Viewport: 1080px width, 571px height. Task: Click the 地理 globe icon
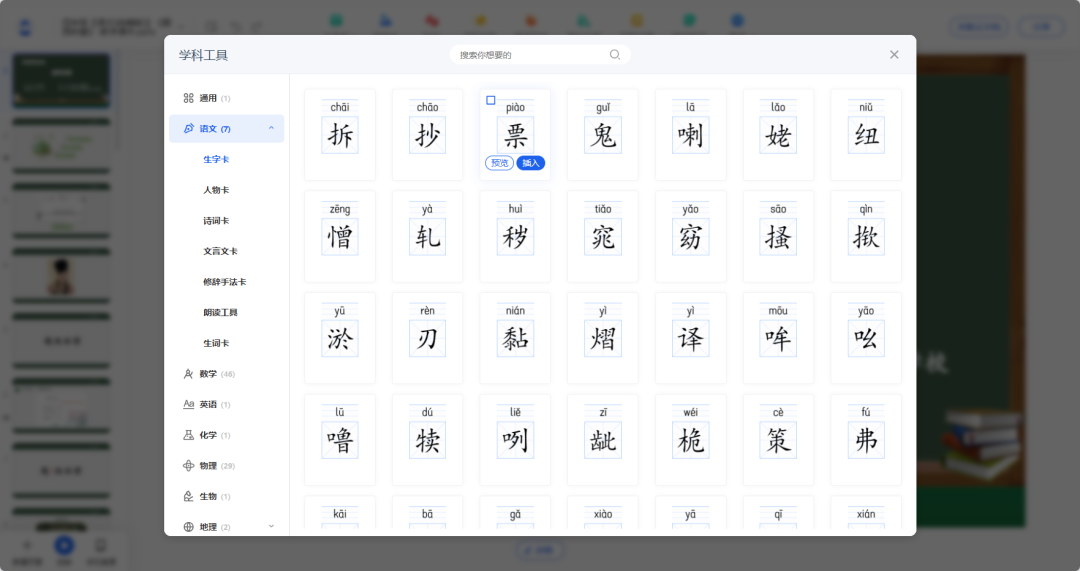click(188, 527)
